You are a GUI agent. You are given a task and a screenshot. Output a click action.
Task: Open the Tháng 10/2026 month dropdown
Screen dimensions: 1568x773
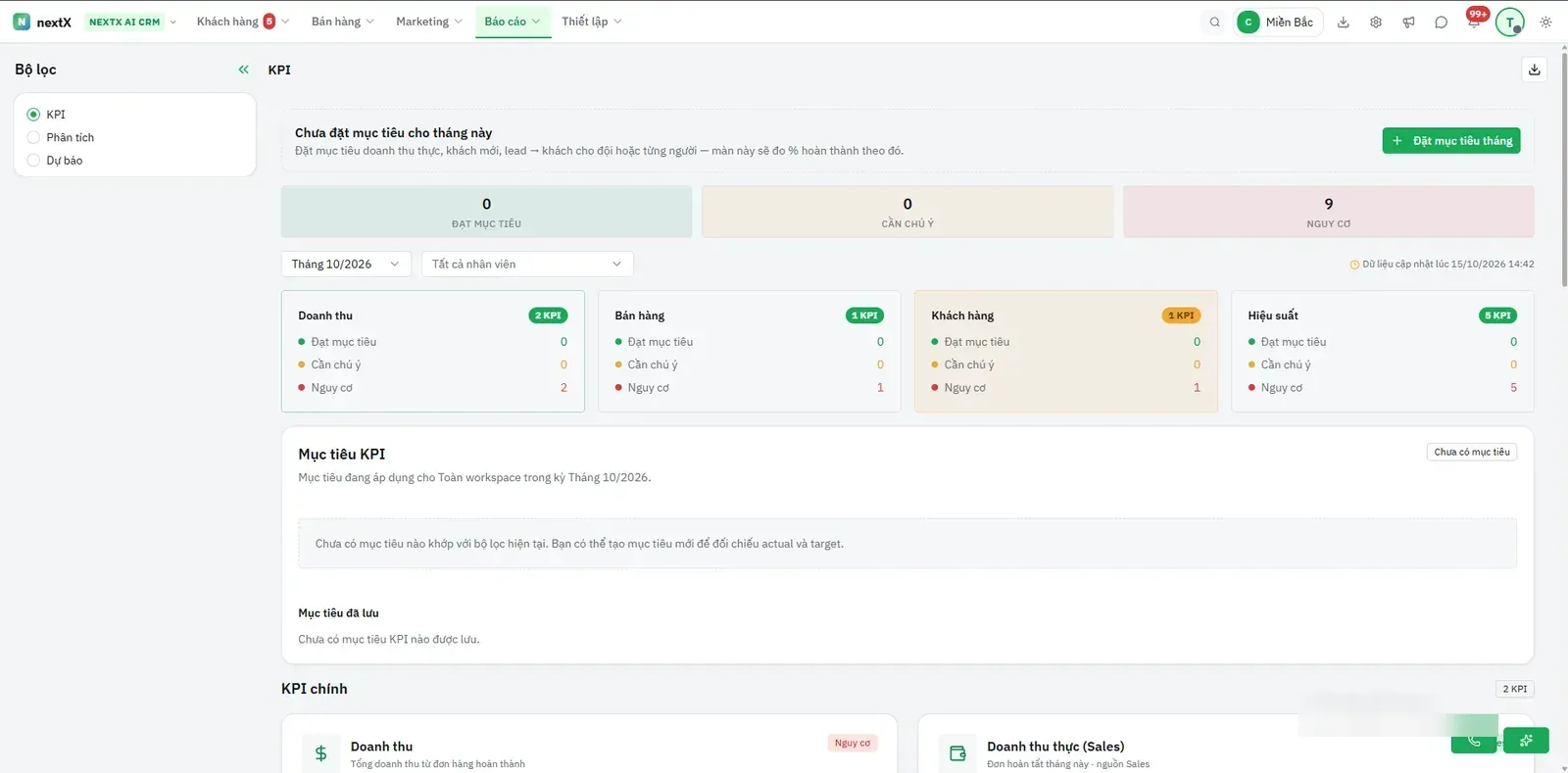click(346, 265)
